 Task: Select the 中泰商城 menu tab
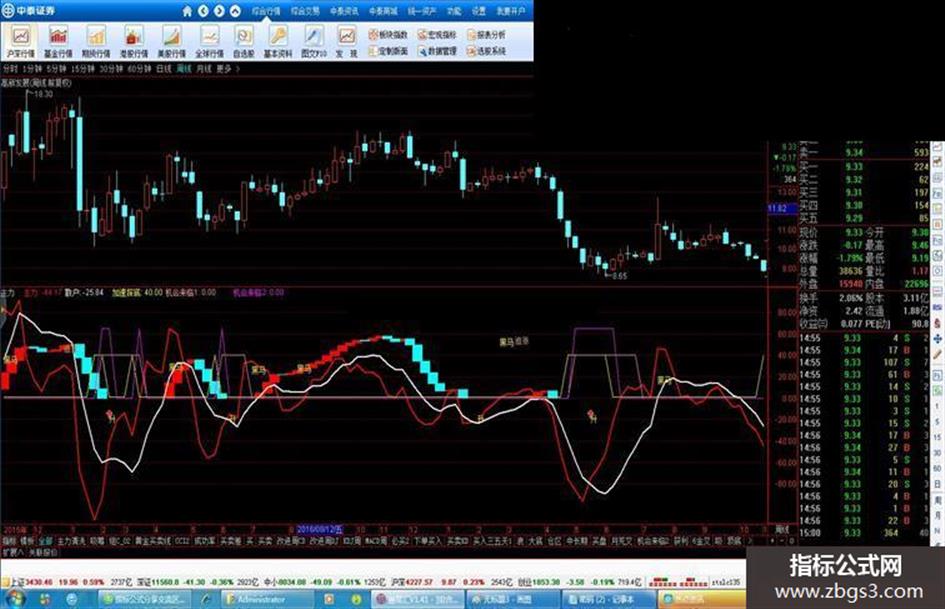[383, 11]
